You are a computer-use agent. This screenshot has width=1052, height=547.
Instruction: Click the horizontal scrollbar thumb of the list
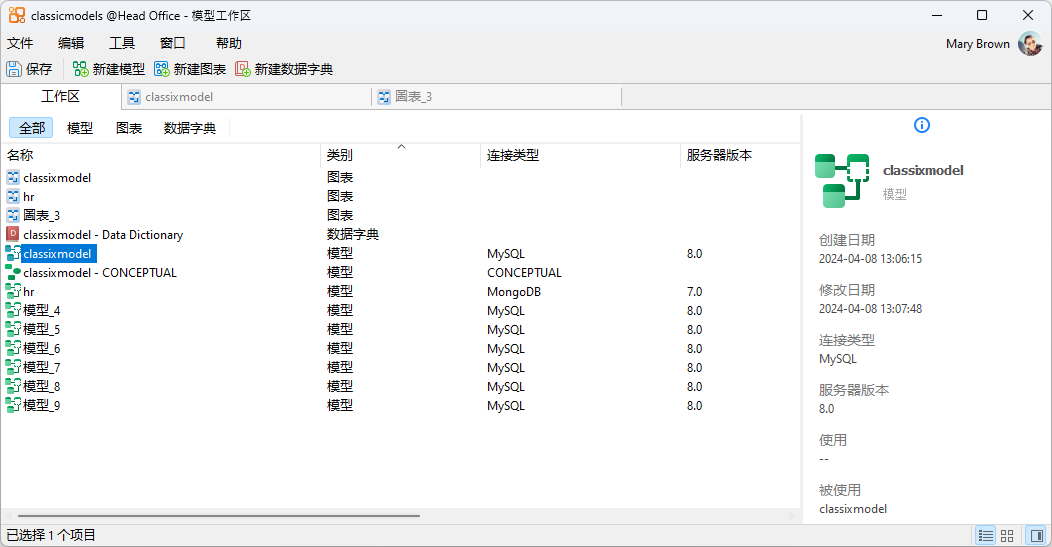click(x=219, y=516)
